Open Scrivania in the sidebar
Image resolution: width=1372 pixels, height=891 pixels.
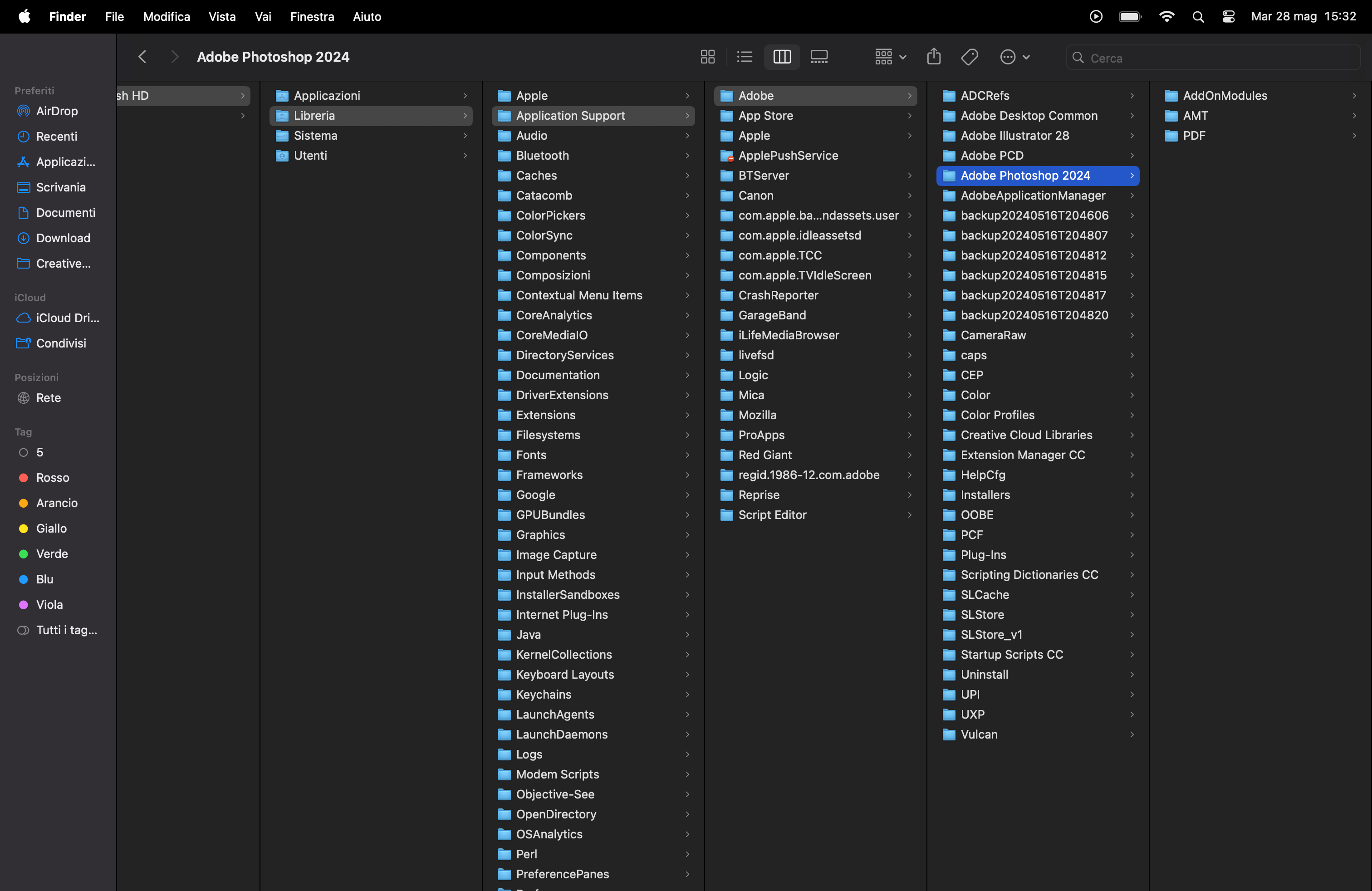point(57,187)
